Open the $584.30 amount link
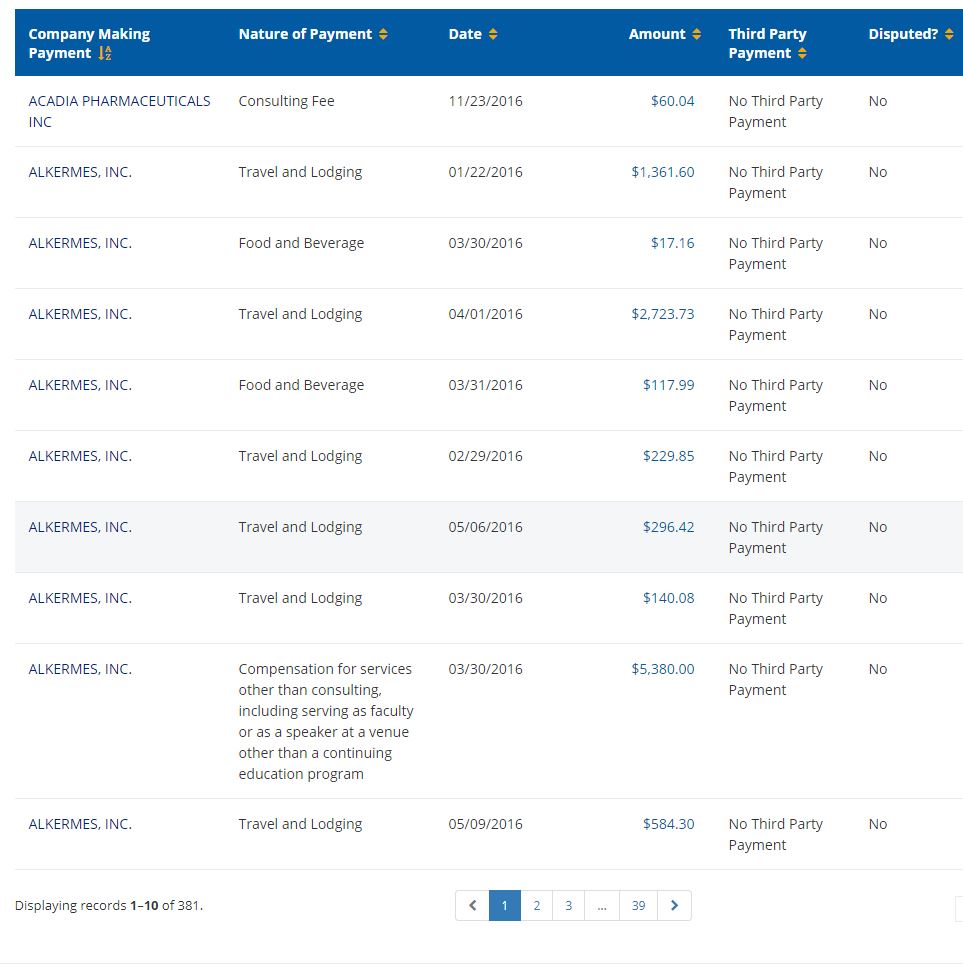The image size is (963, 974). 669,824
